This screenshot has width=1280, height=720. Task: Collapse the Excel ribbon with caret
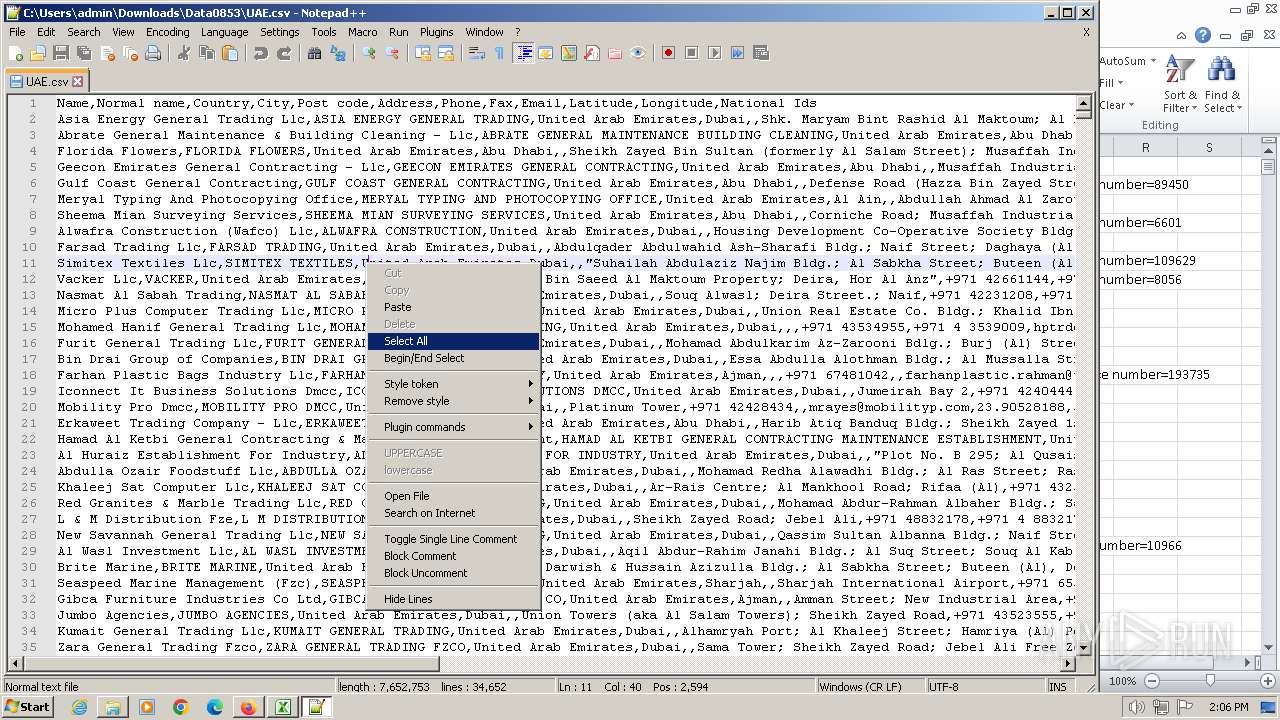tap(1181, 35)
